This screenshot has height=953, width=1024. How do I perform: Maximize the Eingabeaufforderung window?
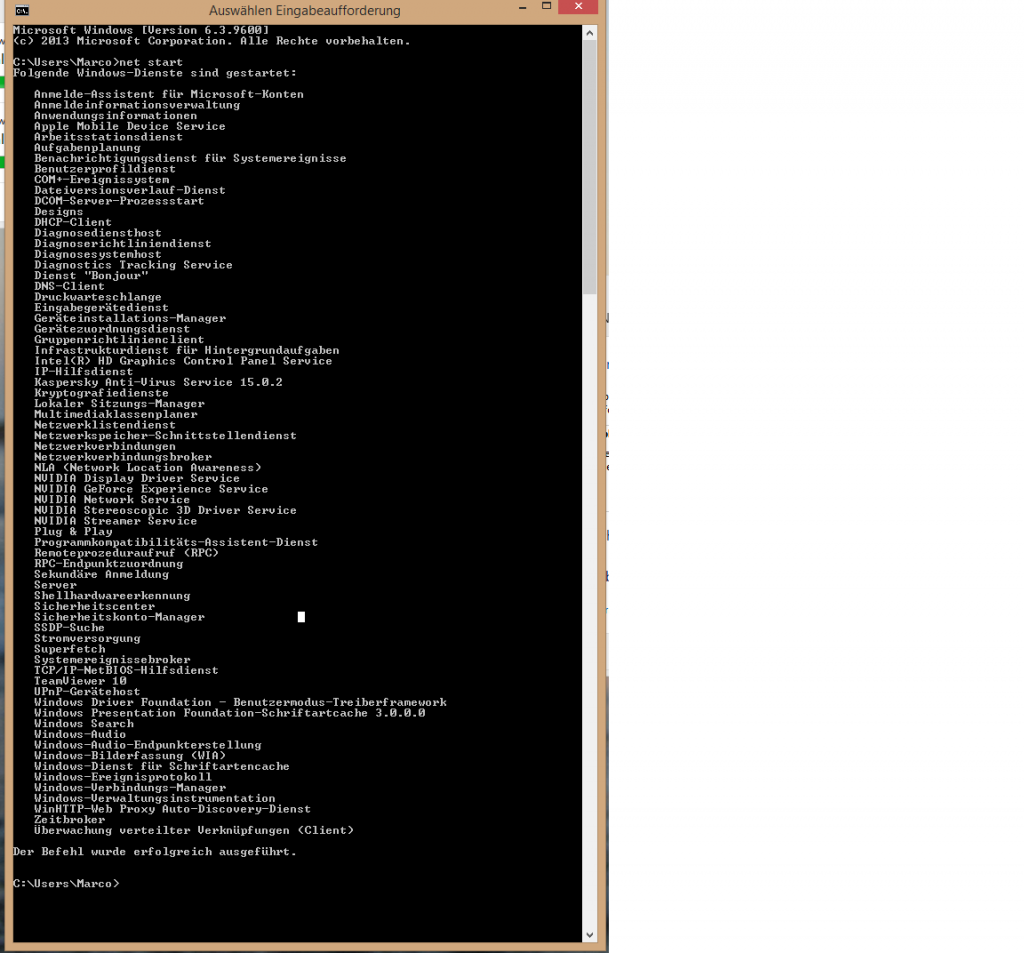click(x=547, y=7)
